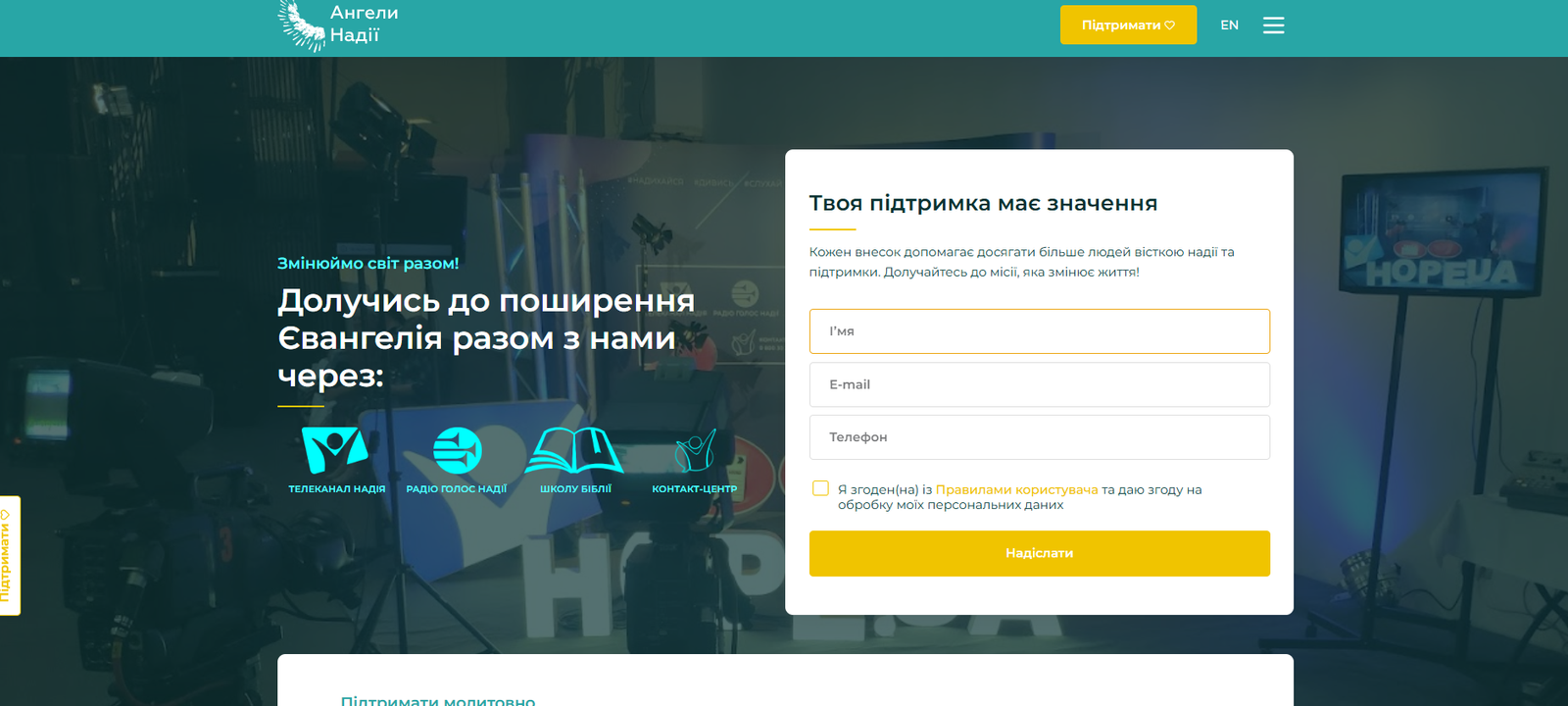Select the open book Школу Біблії icon
This screenshot has width=1568, height=706.
[575, 451]
